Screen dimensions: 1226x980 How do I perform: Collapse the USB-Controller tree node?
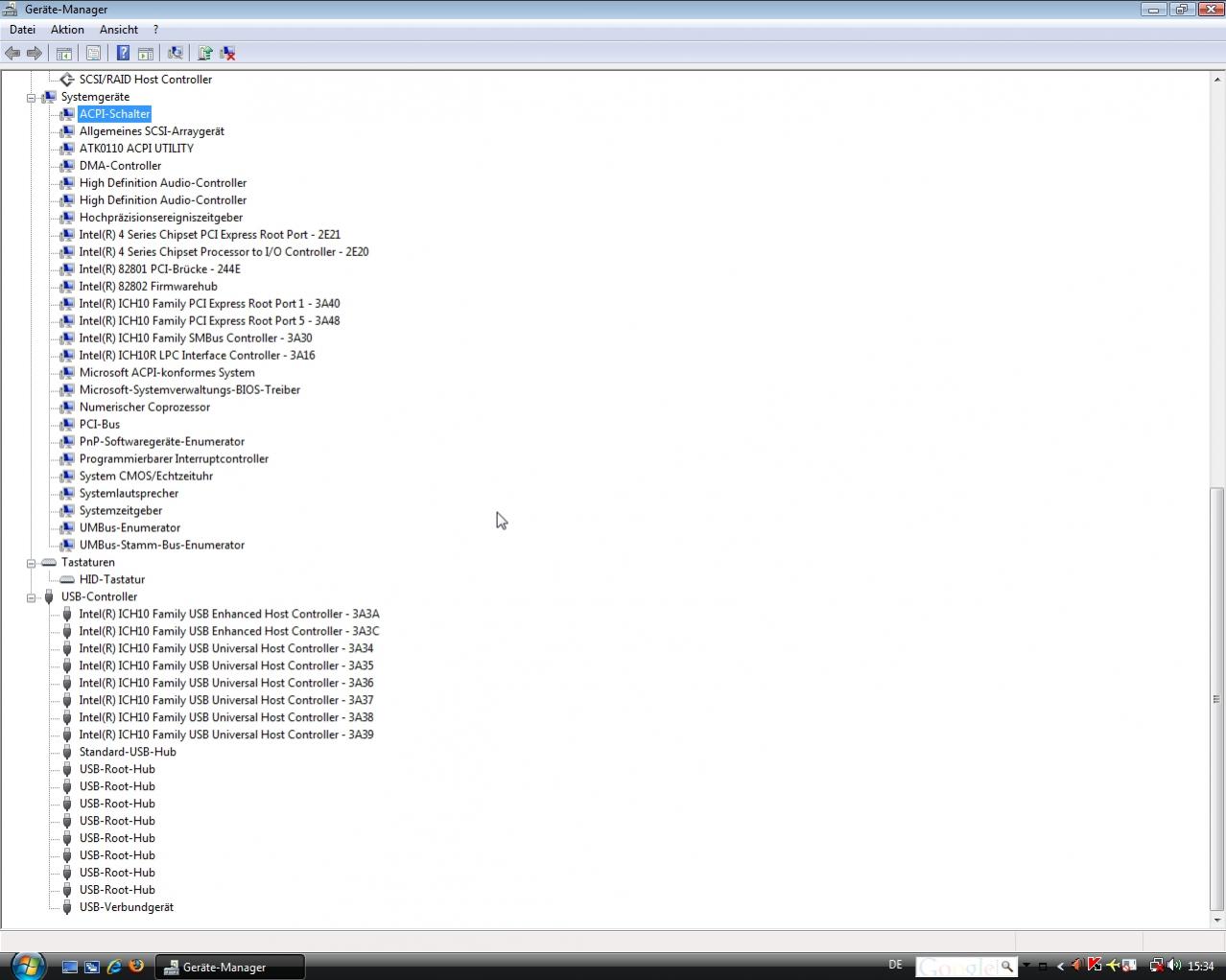(31, 598)
